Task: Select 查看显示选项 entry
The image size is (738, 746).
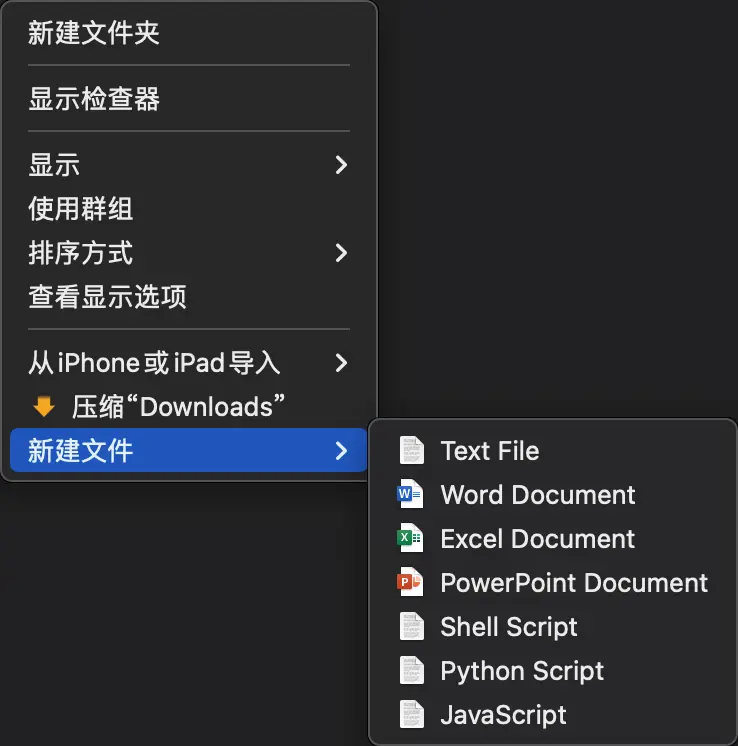Action: 189,296
